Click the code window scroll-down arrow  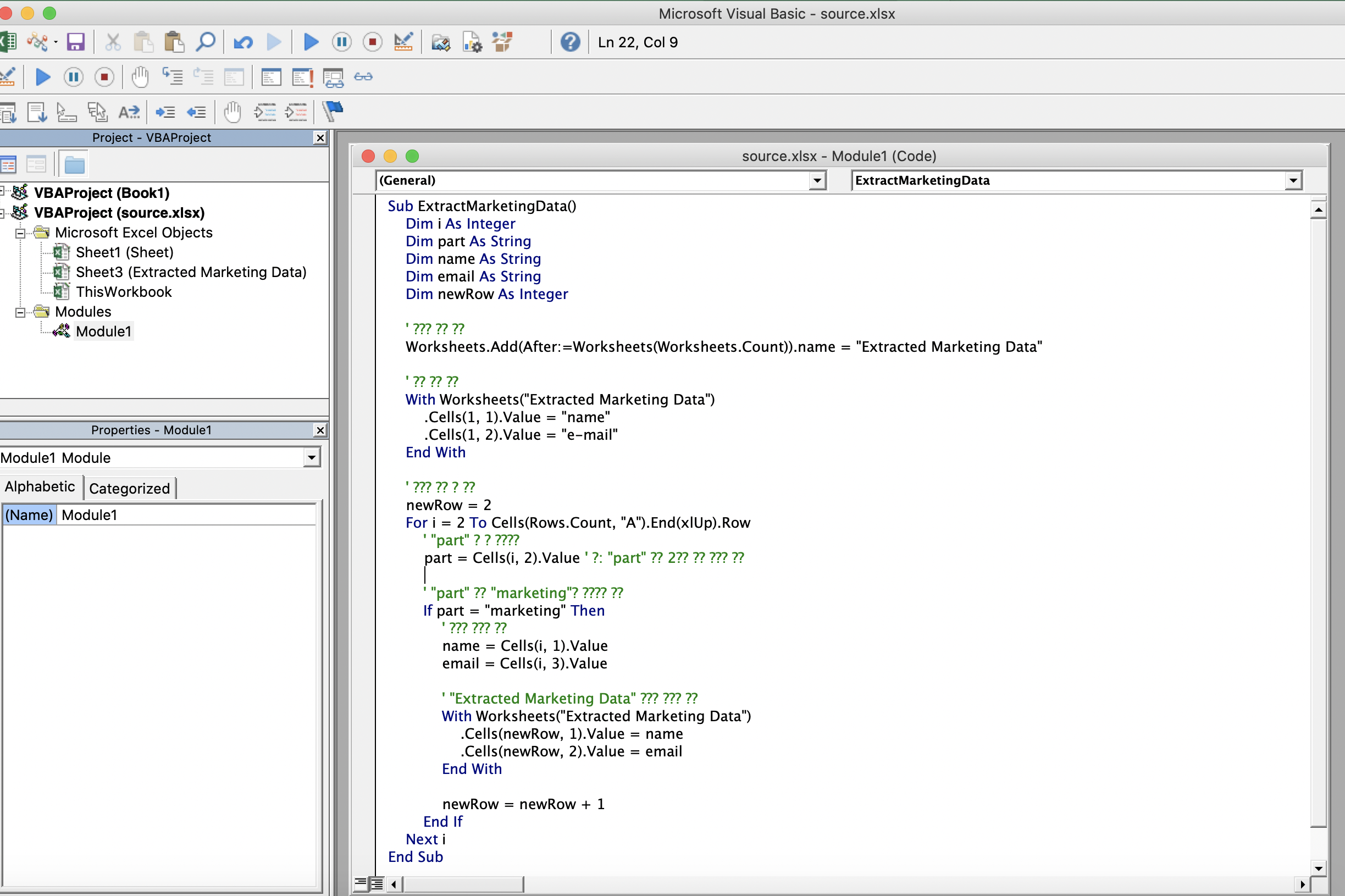1318,869
